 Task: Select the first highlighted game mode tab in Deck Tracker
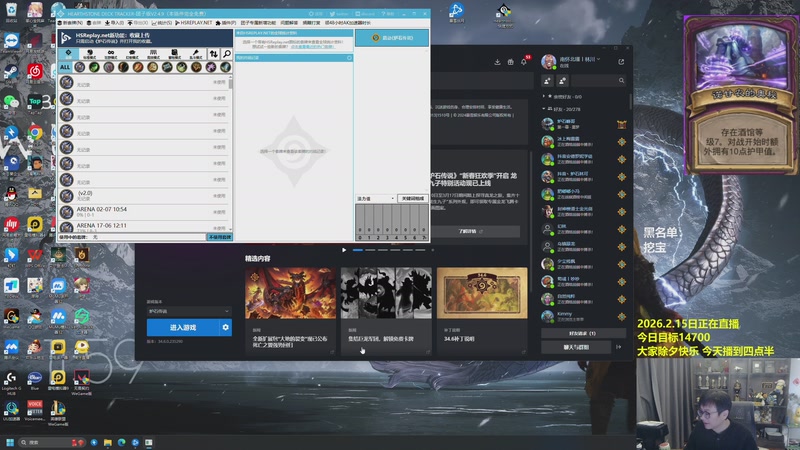pos(68,54)
